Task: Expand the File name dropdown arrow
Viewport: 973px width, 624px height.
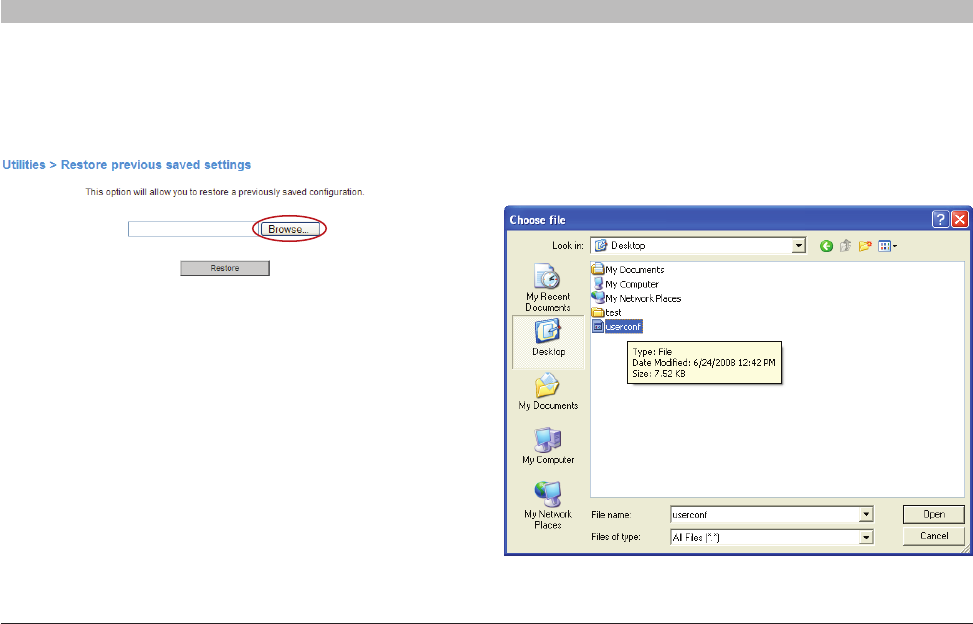Action: pyautogui.click(x=866, y=514)
